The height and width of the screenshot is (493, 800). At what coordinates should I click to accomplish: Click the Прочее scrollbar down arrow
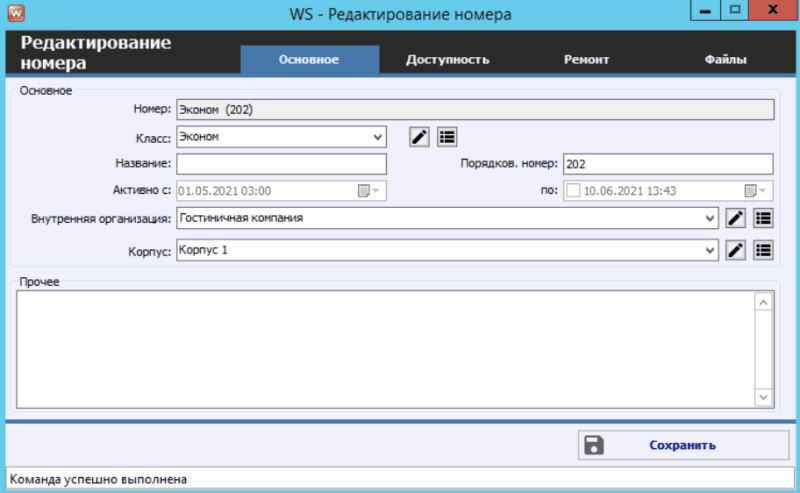tap(762, 398)
